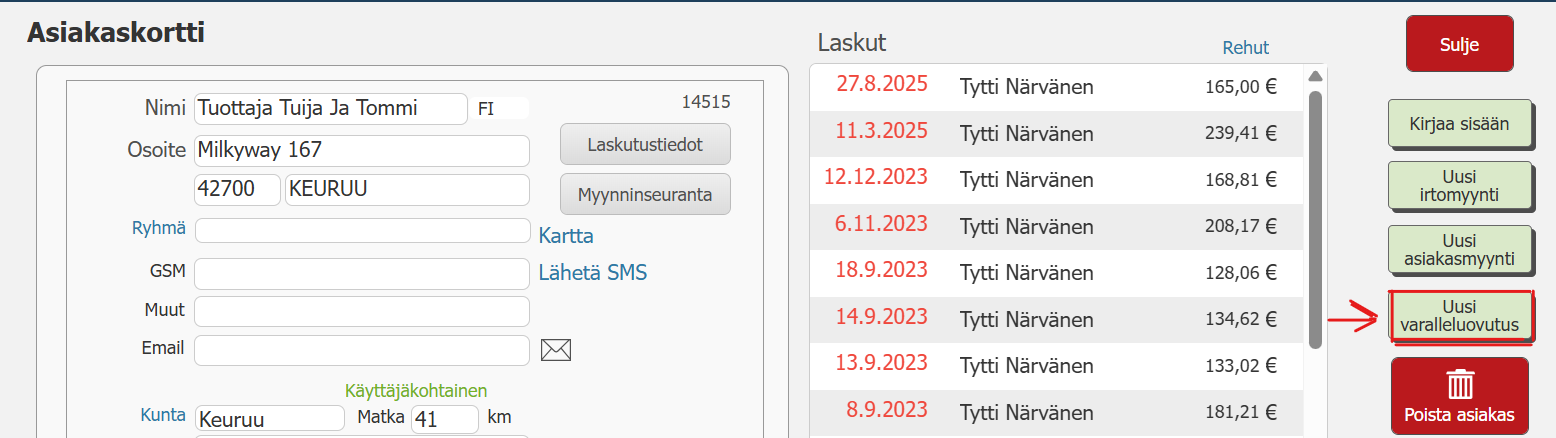Open Myynninseuranta sales tracking
Viewport: 1556px width, 438px height.
(x=645, y=194)
